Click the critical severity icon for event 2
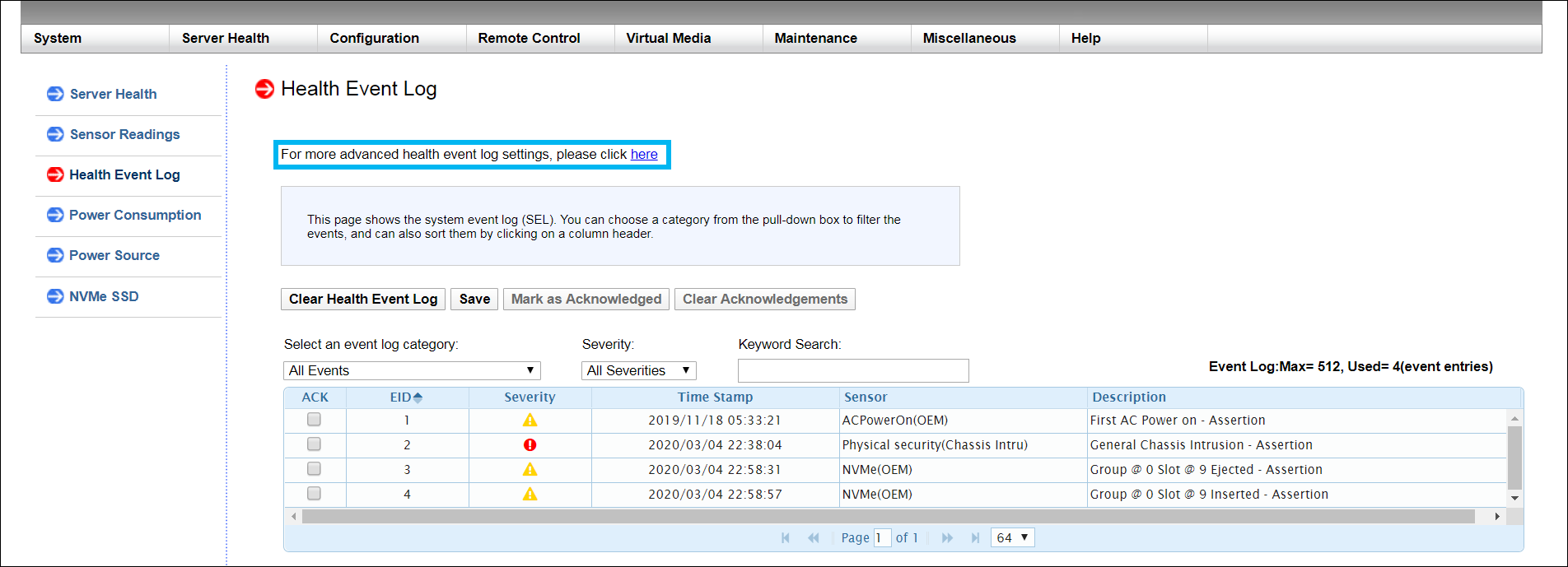 [x=530, y=445]
